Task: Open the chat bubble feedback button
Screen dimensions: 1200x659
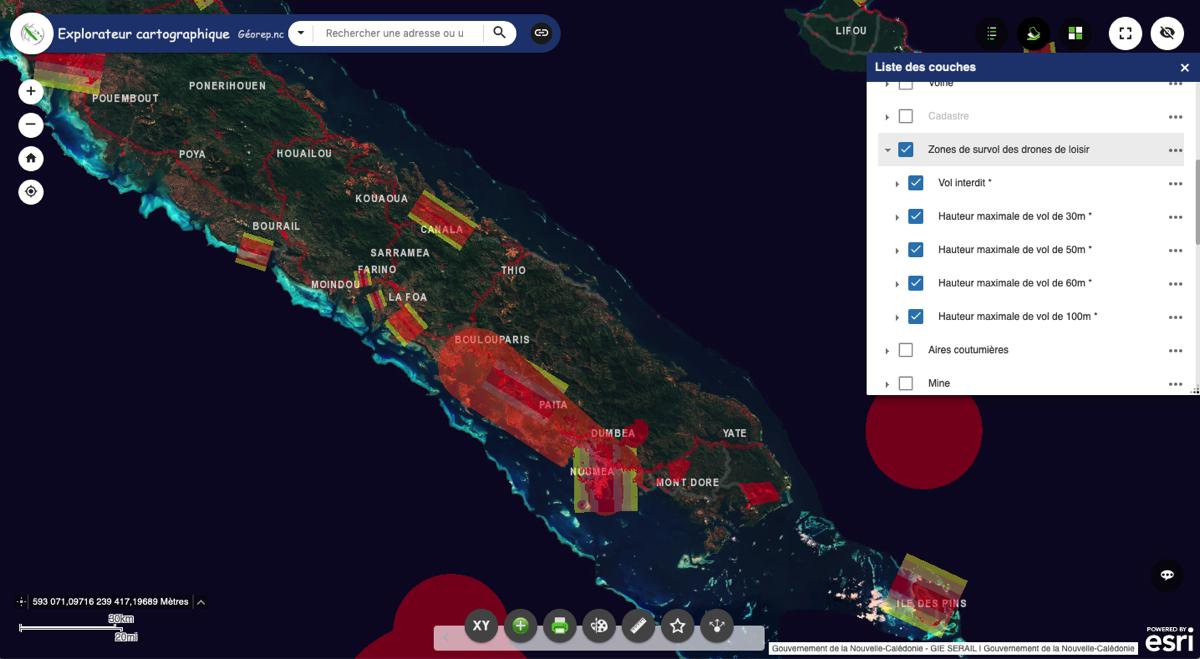Action: (1167, 575)
